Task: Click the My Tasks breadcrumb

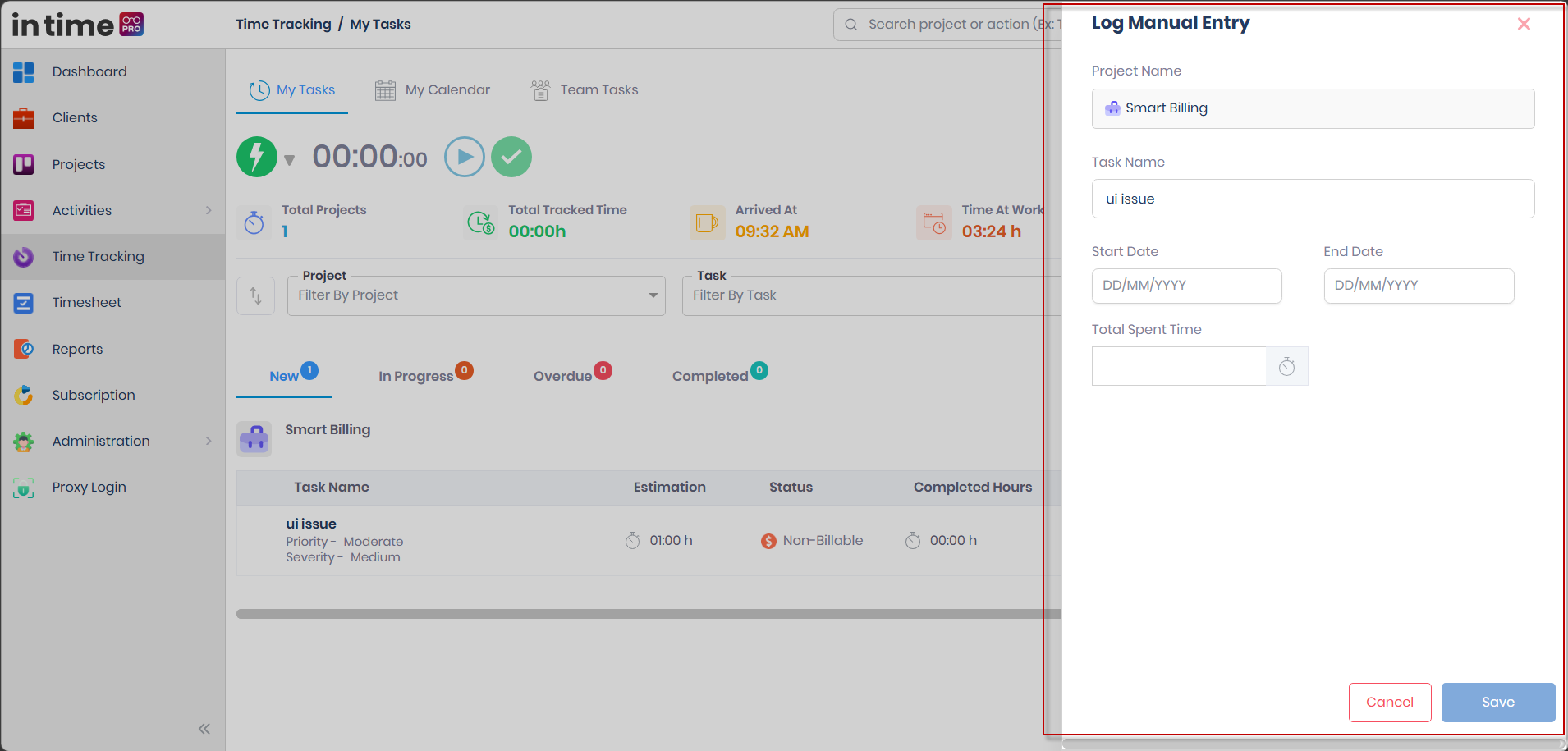Action: 380,25
